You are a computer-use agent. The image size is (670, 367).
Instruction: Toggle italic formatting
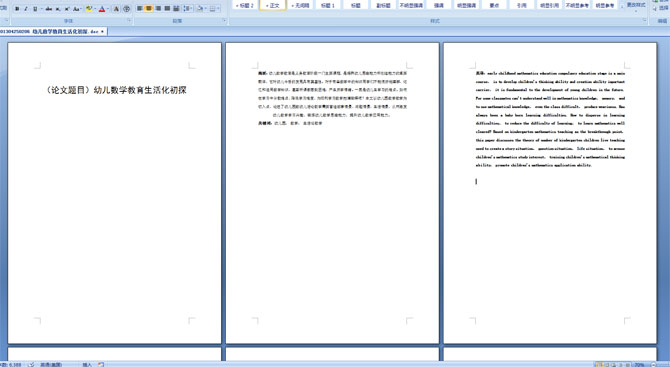(26, 9)
